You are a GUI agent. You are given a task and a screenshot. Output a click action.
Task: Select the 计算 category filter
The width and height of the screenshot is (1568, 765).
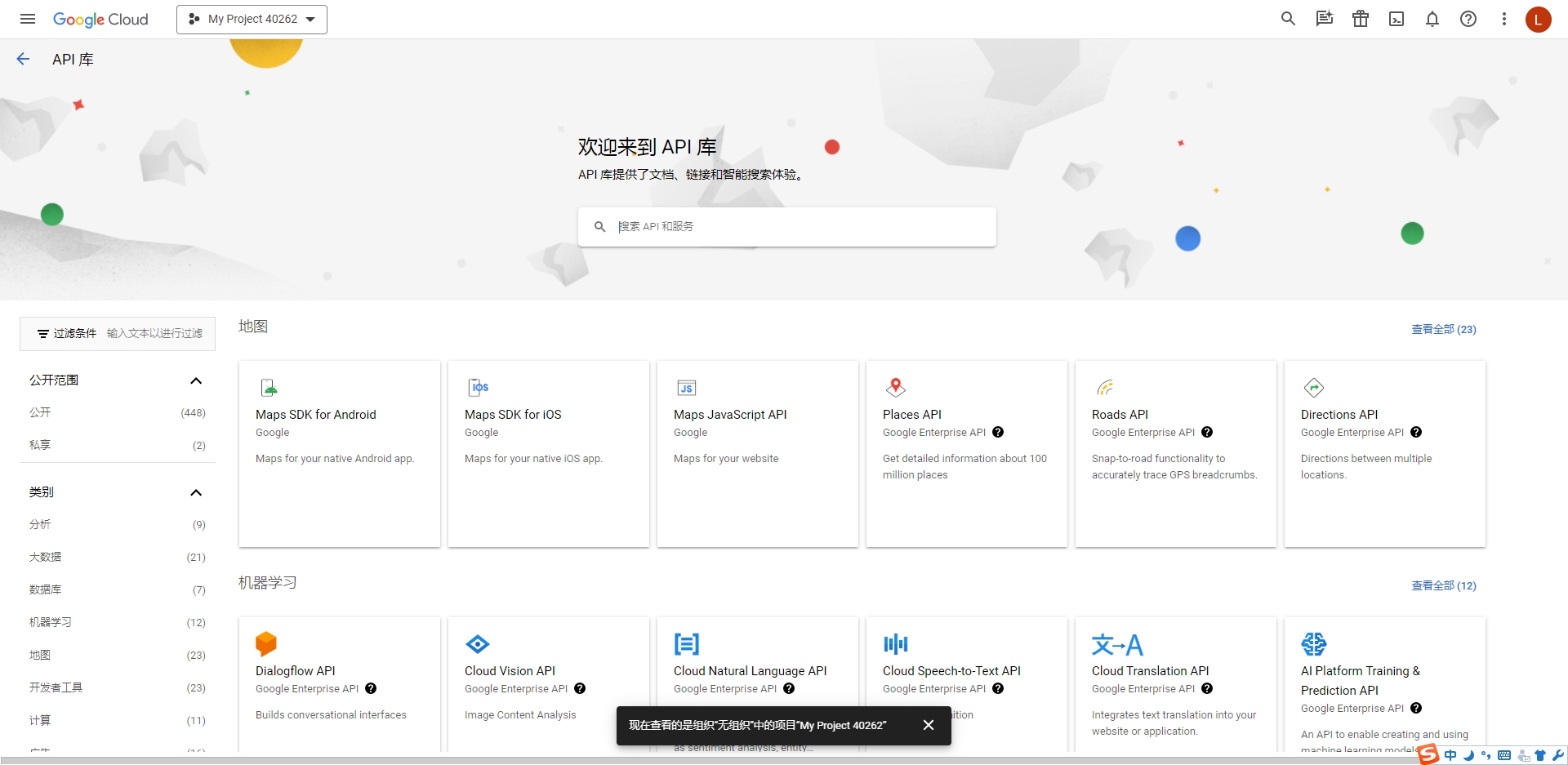(118, 720)
